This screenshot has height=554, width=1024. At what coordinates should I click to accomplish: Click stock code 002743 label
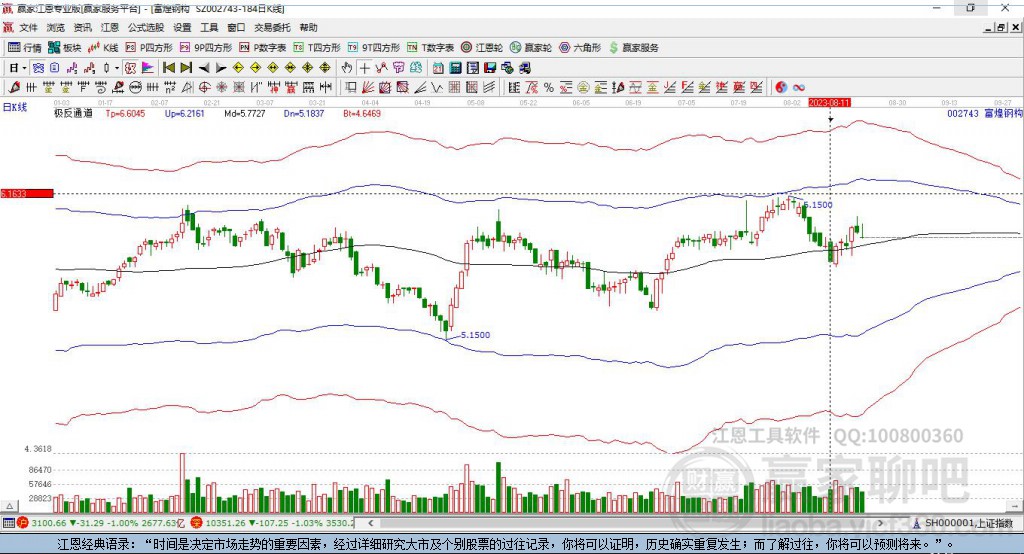click(x=963, y=113)
